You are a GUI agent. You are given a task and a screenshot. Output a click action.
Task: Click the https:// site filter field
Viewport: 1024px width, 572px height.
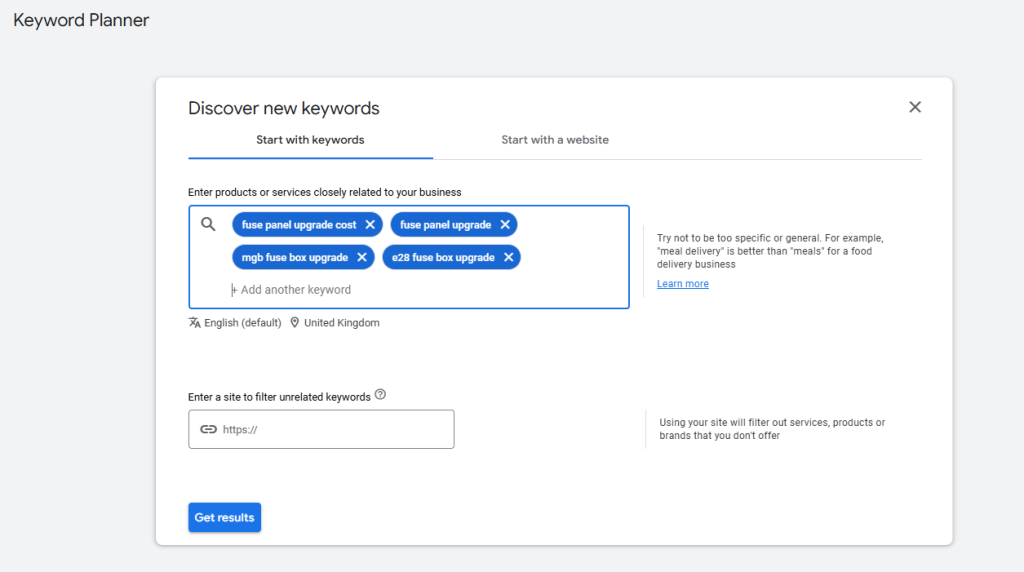[x=321, y=429]
